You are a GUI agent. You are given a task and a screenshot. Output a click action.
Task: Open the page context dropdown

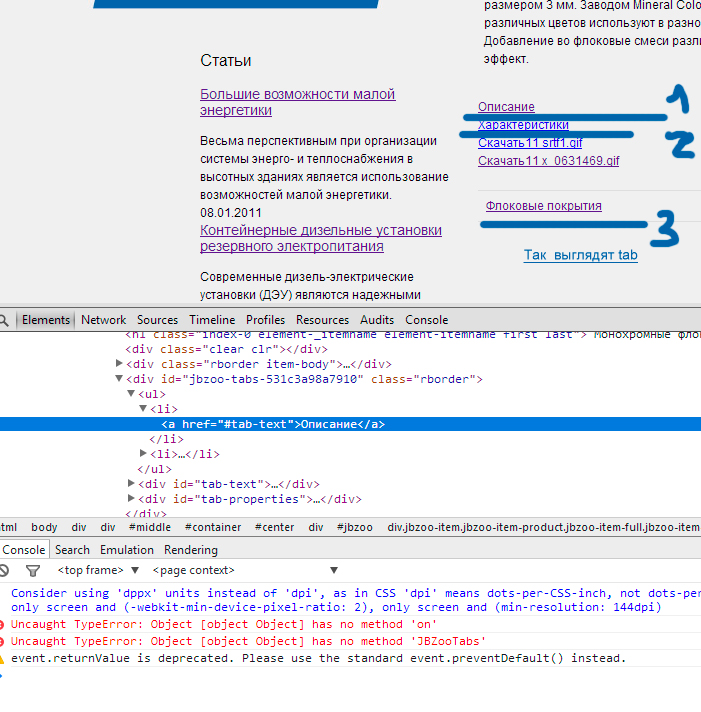(x=200, y=570)
